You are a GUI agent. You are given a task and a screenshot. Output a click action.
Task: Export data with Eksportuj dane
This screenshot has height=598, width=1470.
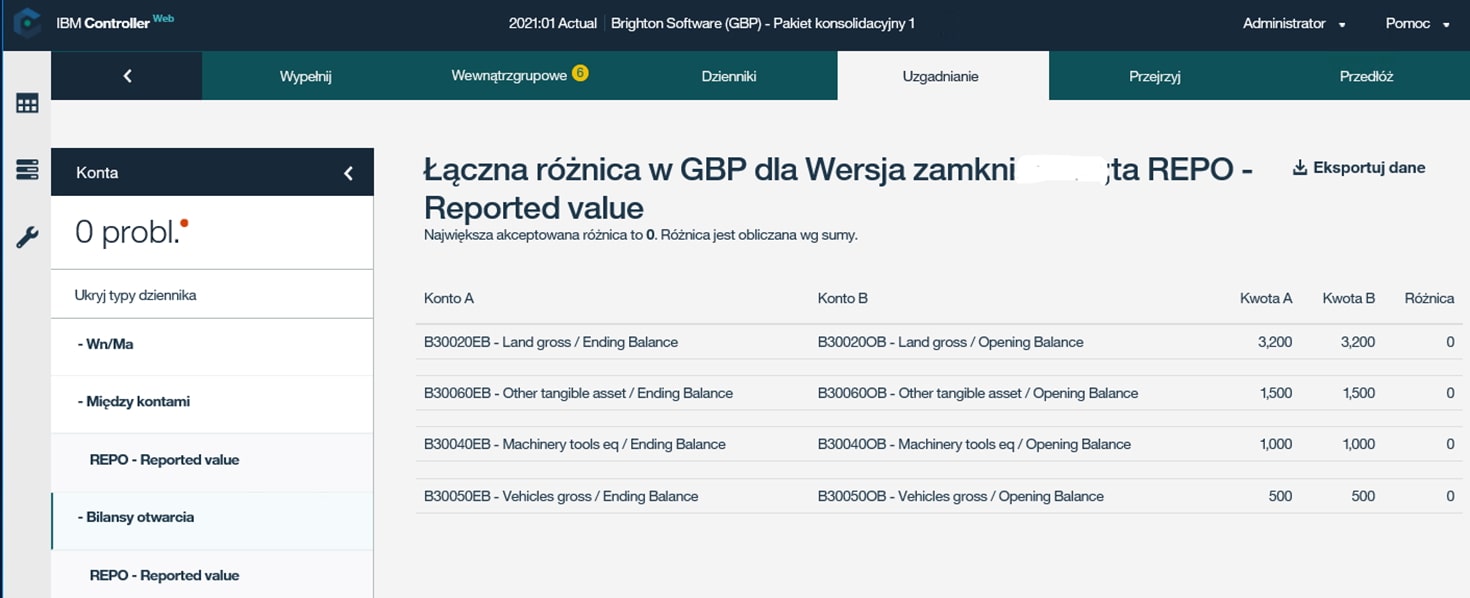pos(1359,168)
